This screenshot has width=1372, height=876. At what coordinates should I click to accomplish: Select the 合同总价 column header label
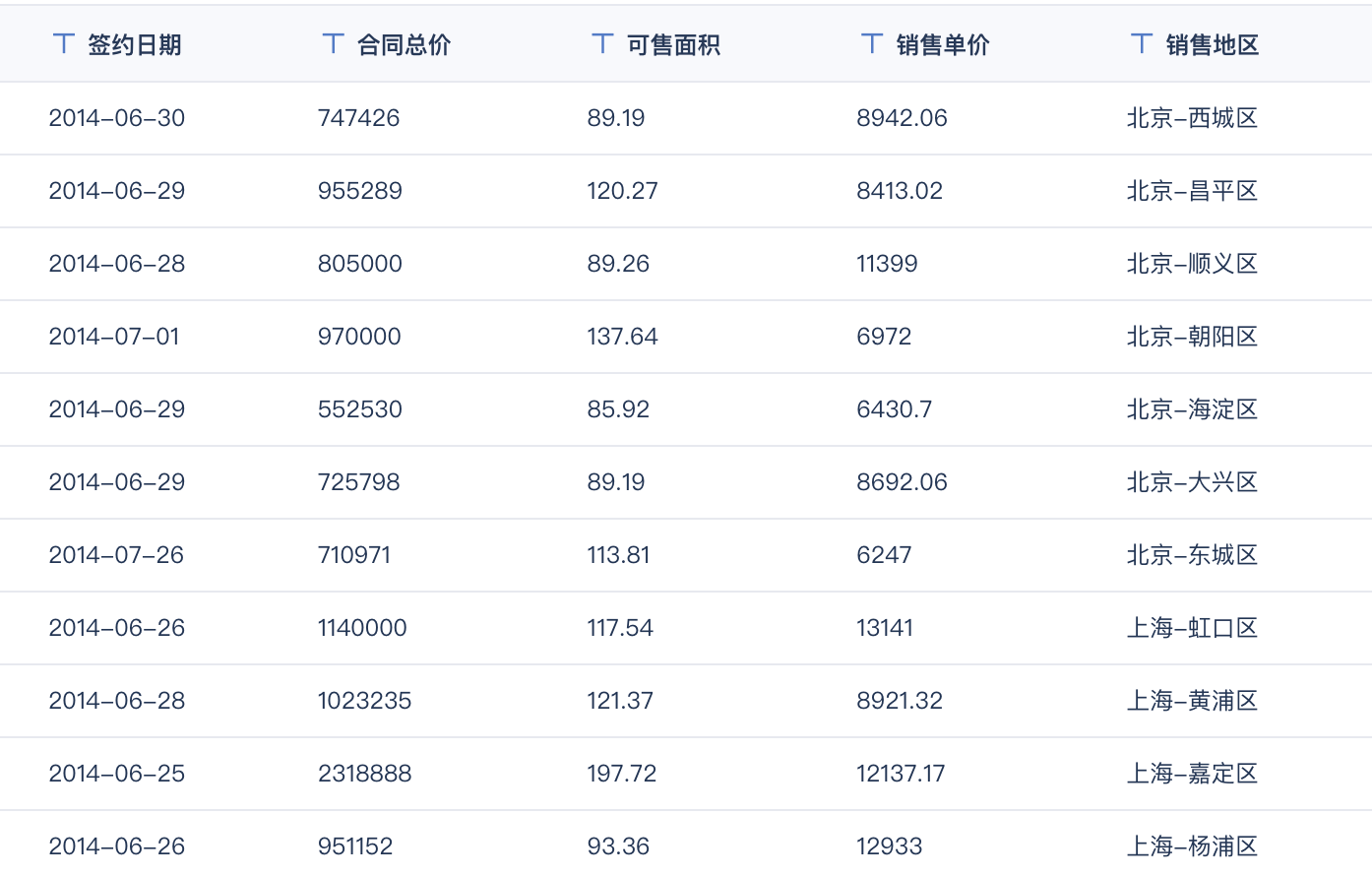tap(404, 45)
